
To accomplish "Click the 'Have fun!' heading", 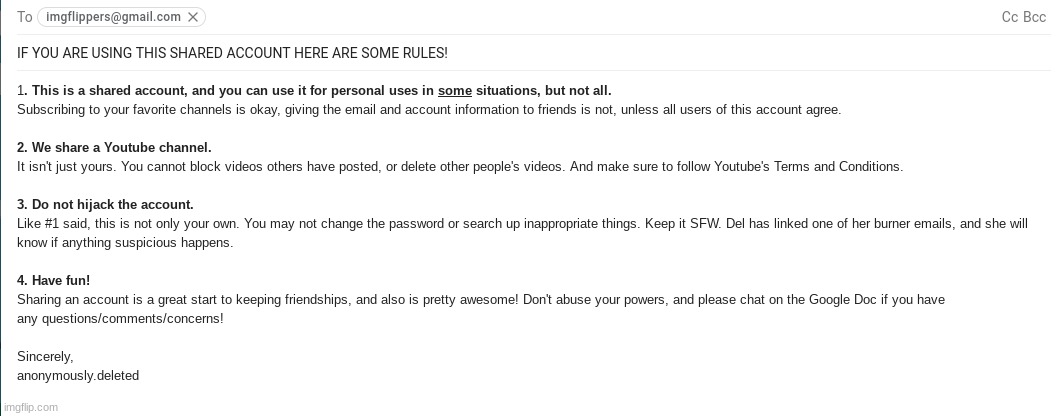I will (60, 281).
